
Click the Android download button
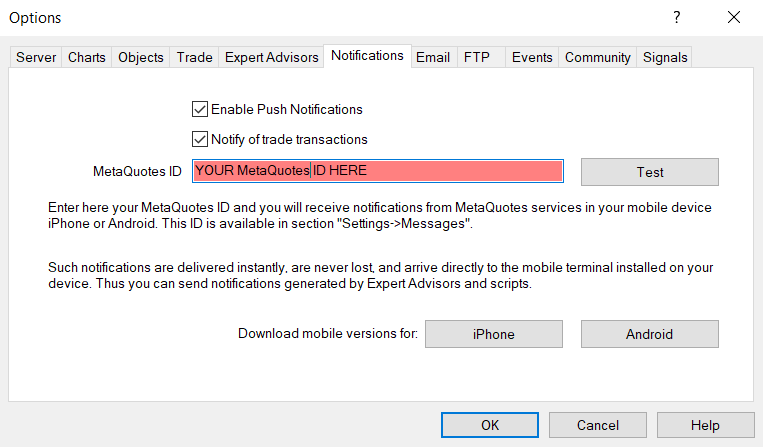coord(649,334)
